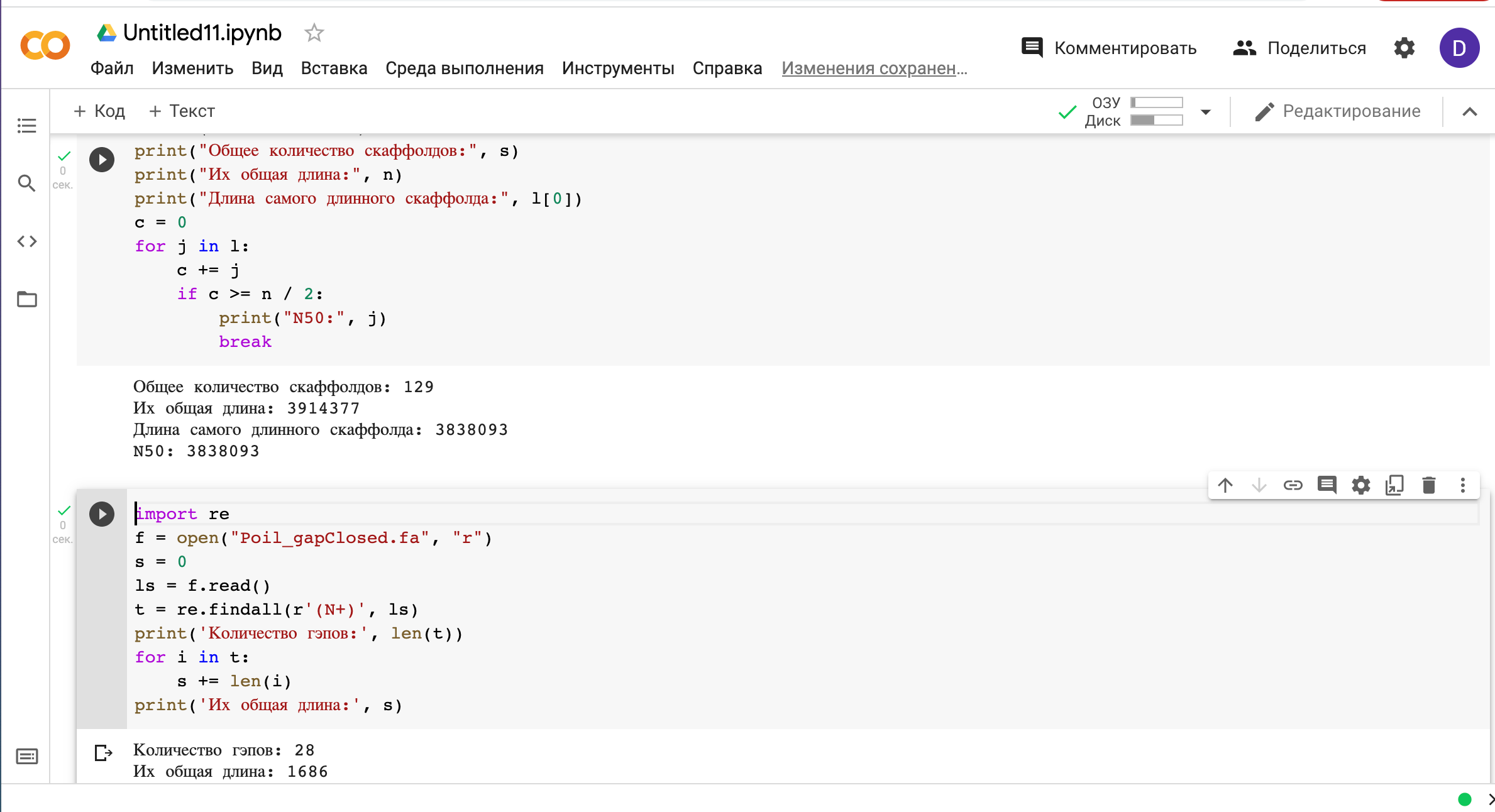Copy link to the selected cell

pos(1293,485)
